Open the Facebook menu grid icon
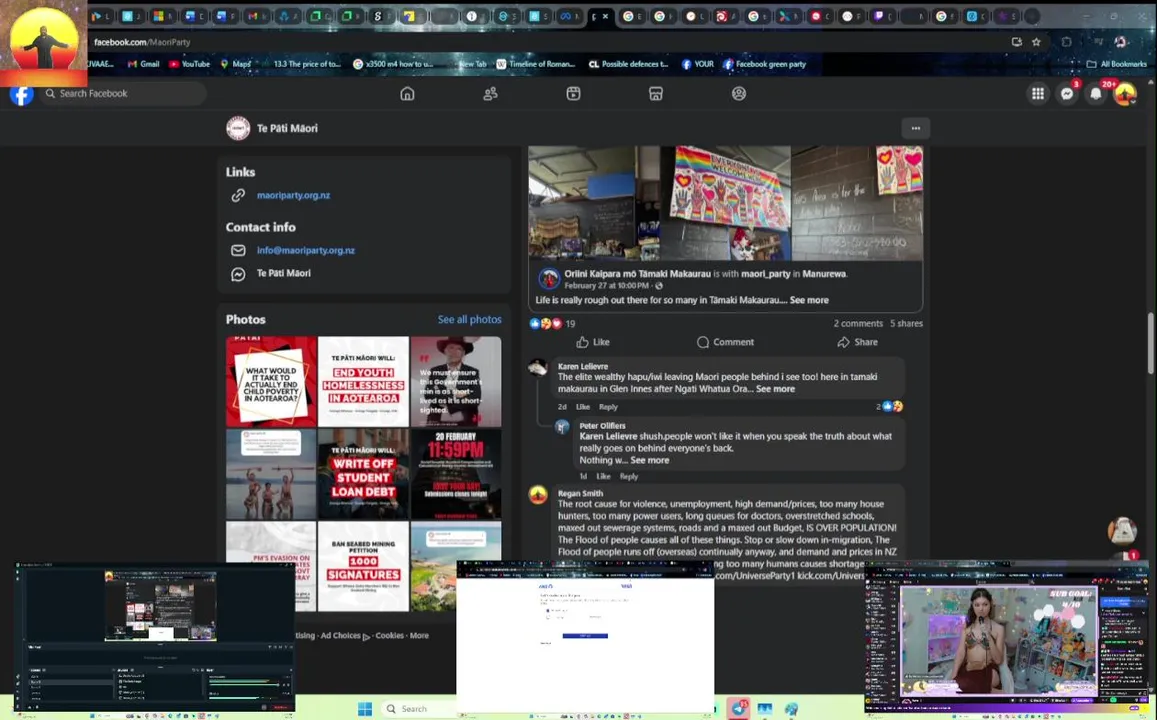The image size is (1157, 720). 1037,94
